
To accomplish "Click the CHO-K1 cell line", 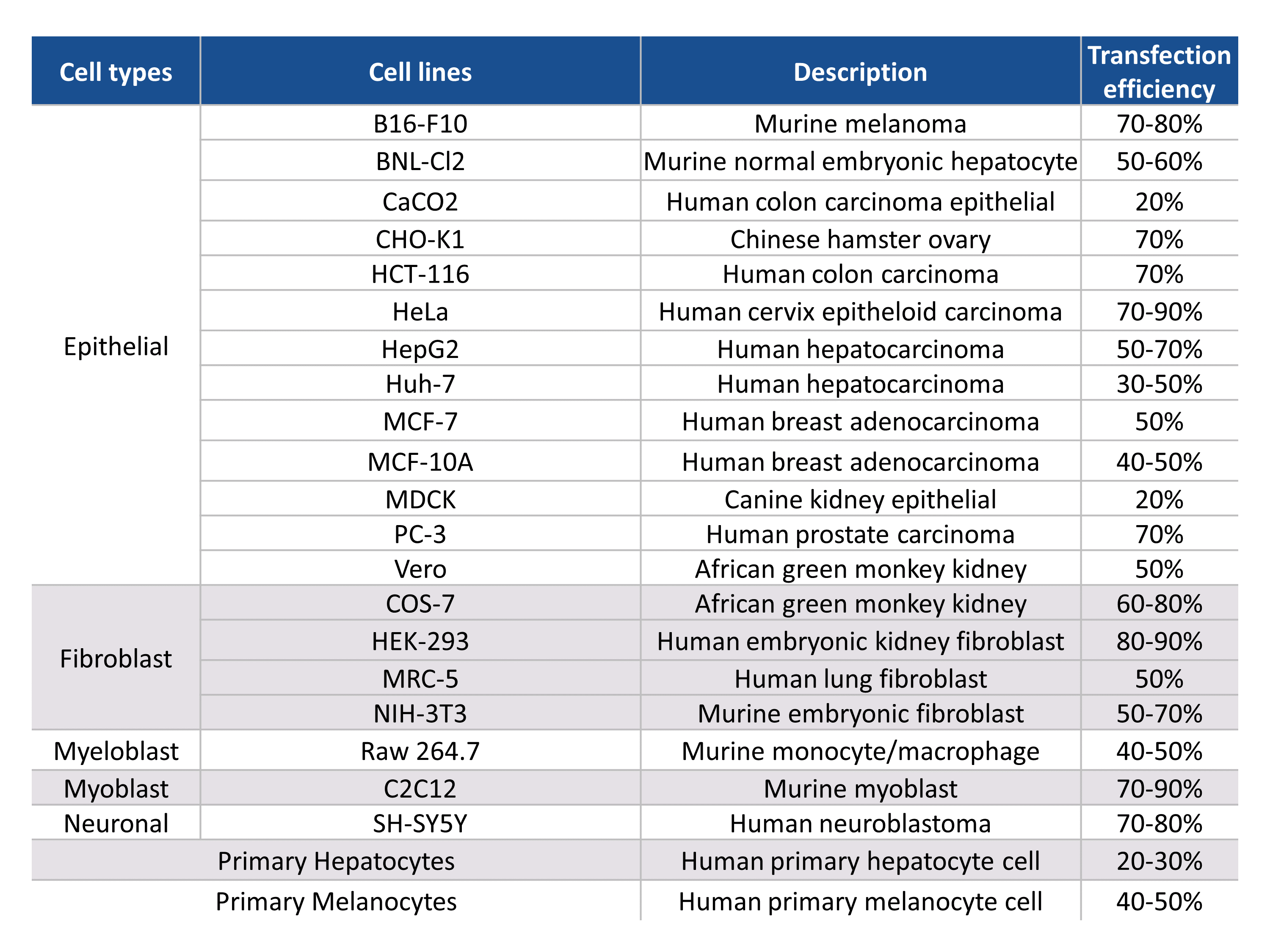I will click(x=420, y=239).
